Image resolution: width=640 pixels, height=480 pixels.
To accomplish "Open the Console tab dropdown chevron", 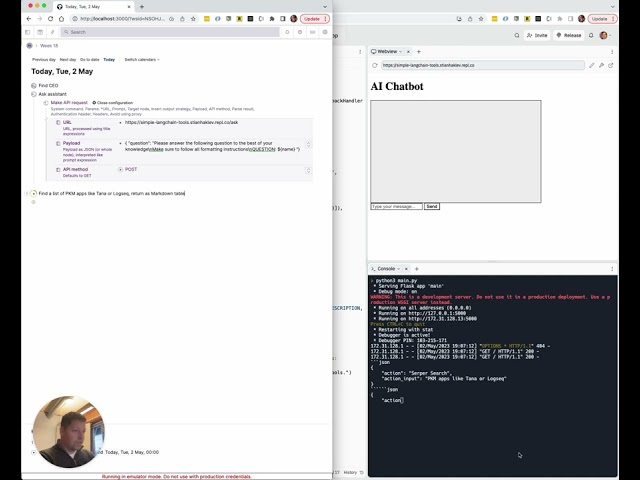I will click(398, 269).
